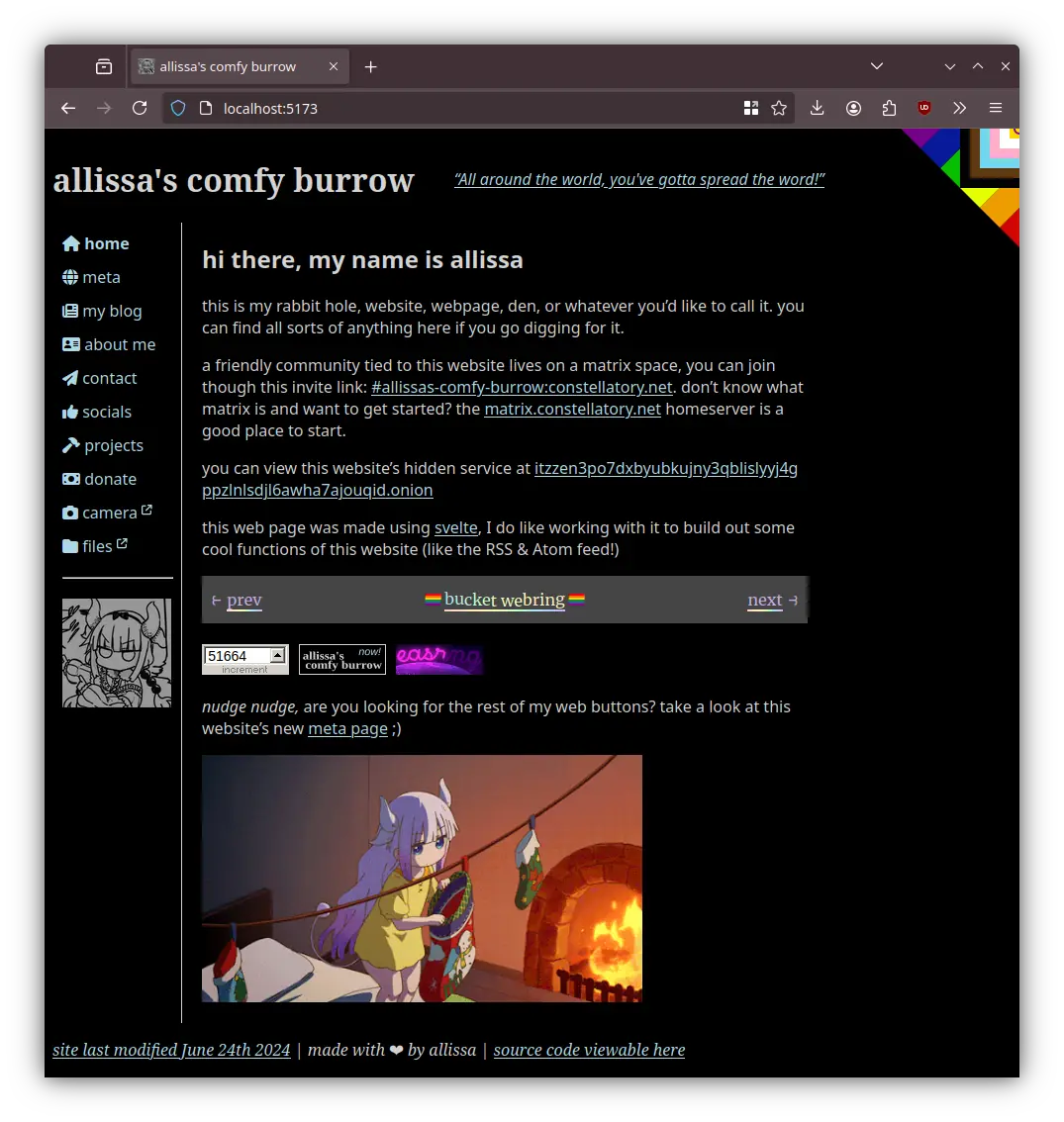The width and height of the screenshot is (1064, 1122).
Task: Select the allissa's comfy burrow tab
Action: (x=240, y=66)
